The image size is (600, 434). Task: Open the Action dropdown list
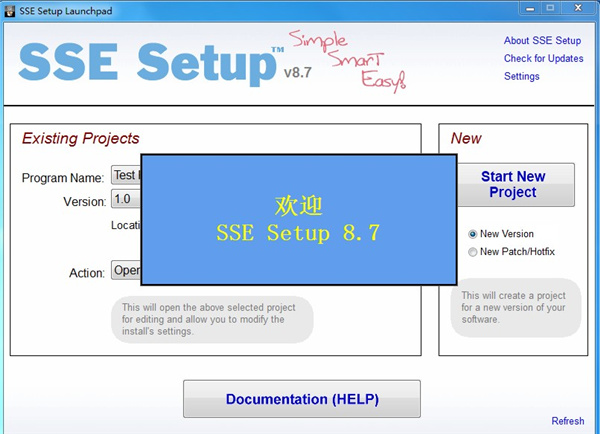tap(125, 271)
